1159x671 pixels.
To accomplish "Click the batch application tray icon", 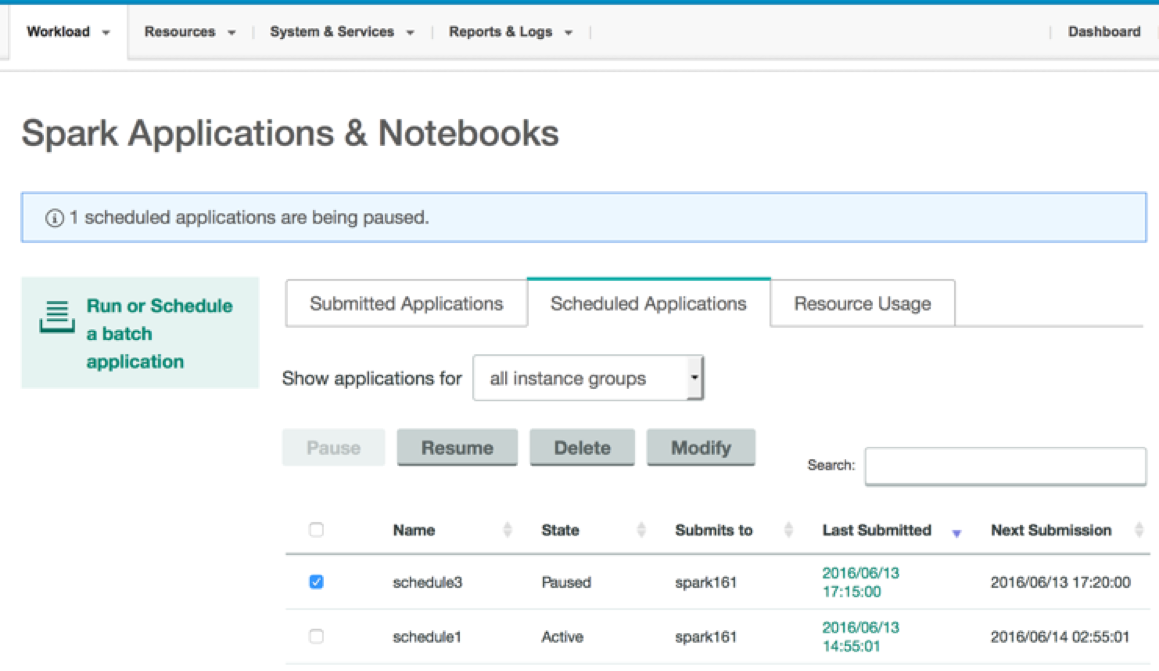I will click(x=57, y=316).
